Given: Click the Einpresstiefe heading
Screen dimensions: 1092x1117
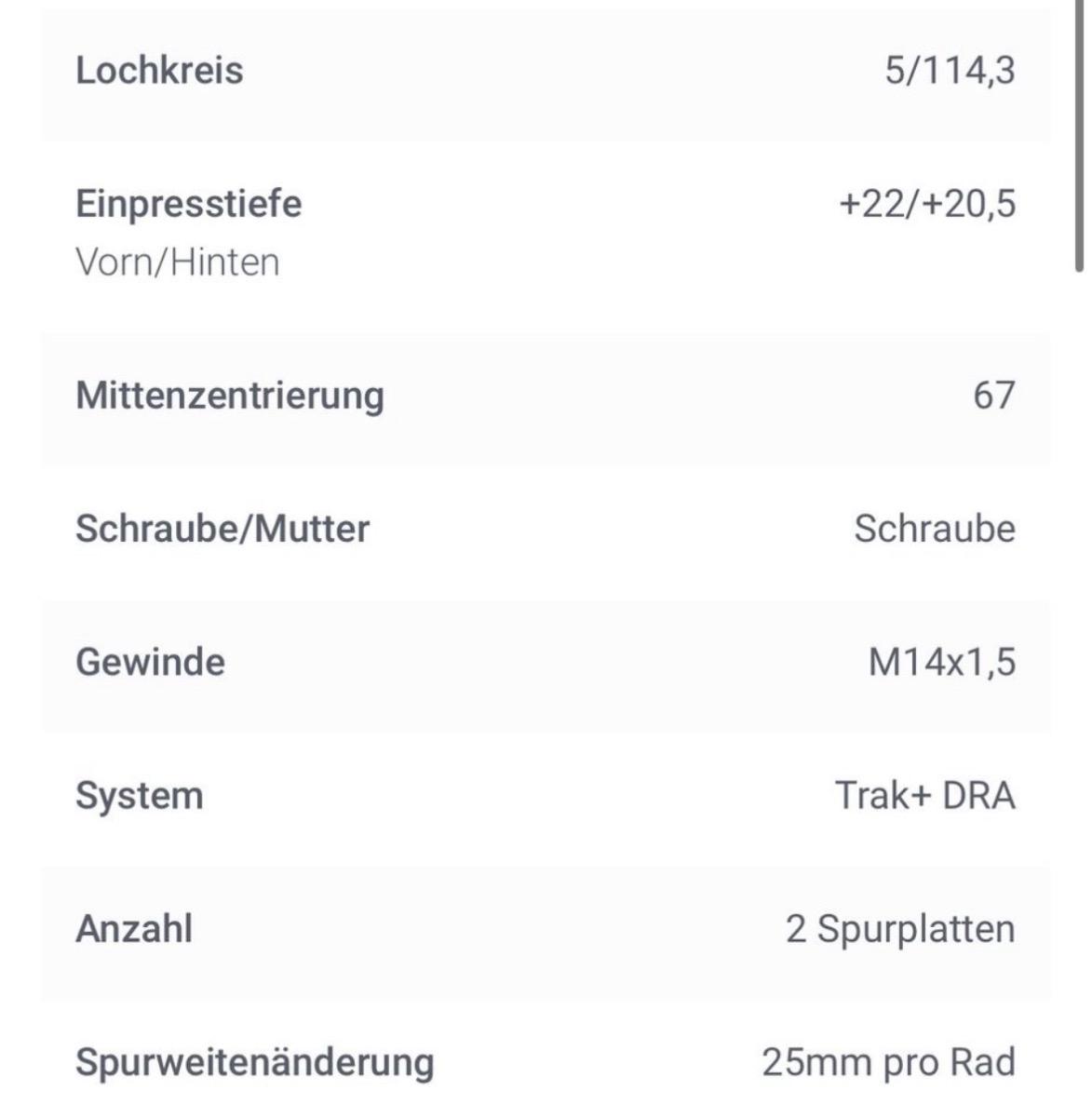Looking at the screenshot, I should point(188,204).
